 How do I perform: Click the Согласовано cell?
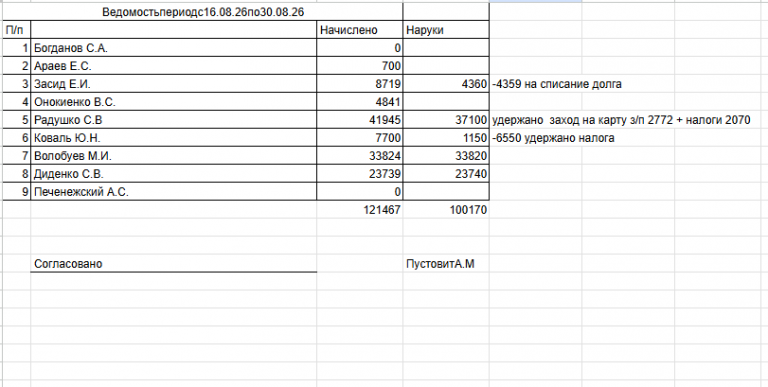point(174,264)
